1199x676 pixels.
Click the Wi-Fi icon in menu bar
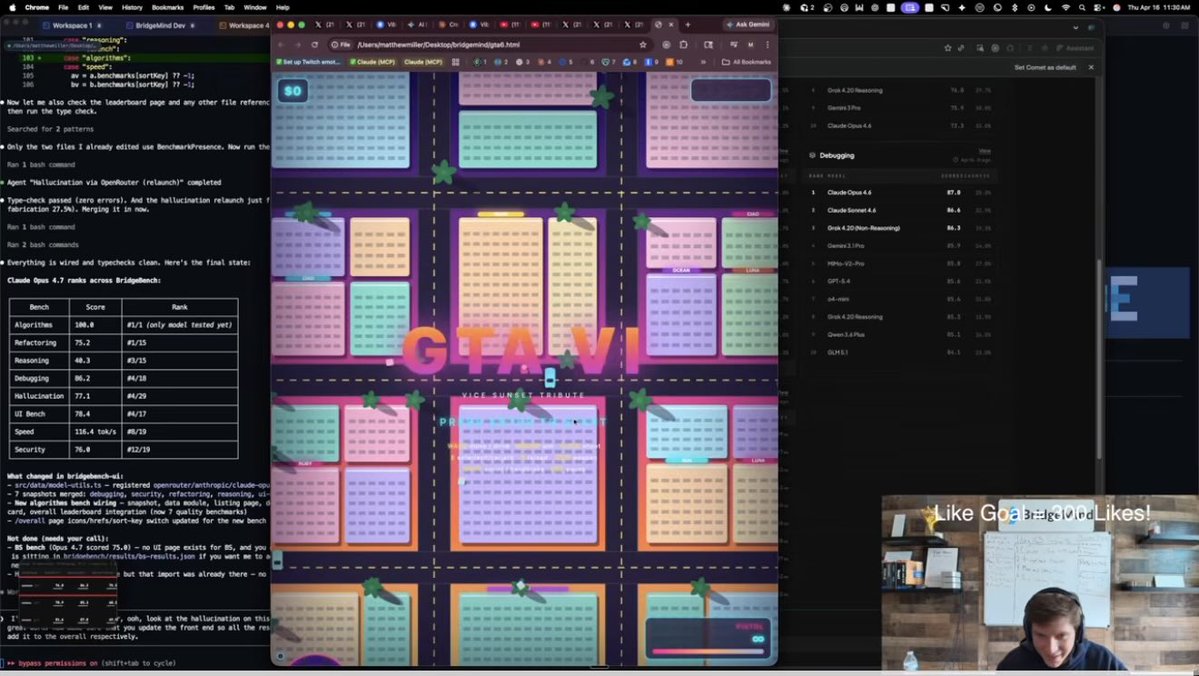click(1066, 7)
